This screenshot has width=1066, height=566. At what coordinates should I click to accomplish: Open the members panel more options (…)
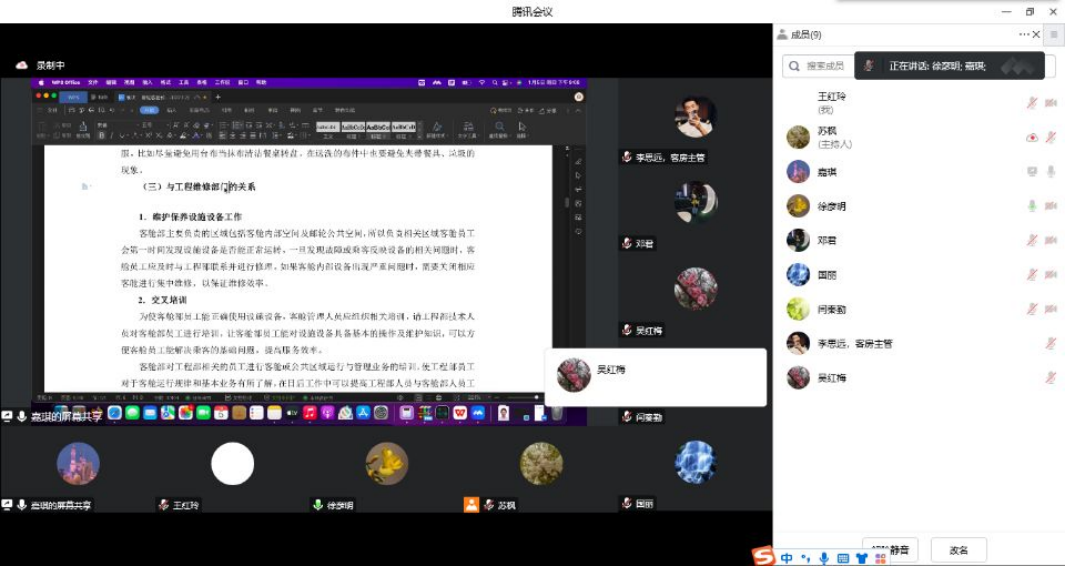pos(1023,34)
